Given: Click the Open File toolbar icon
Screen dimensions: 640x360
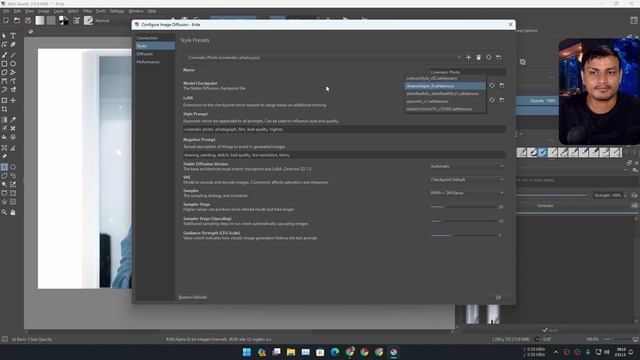Looking at the screenshot, I should click(x=17, y=20).
